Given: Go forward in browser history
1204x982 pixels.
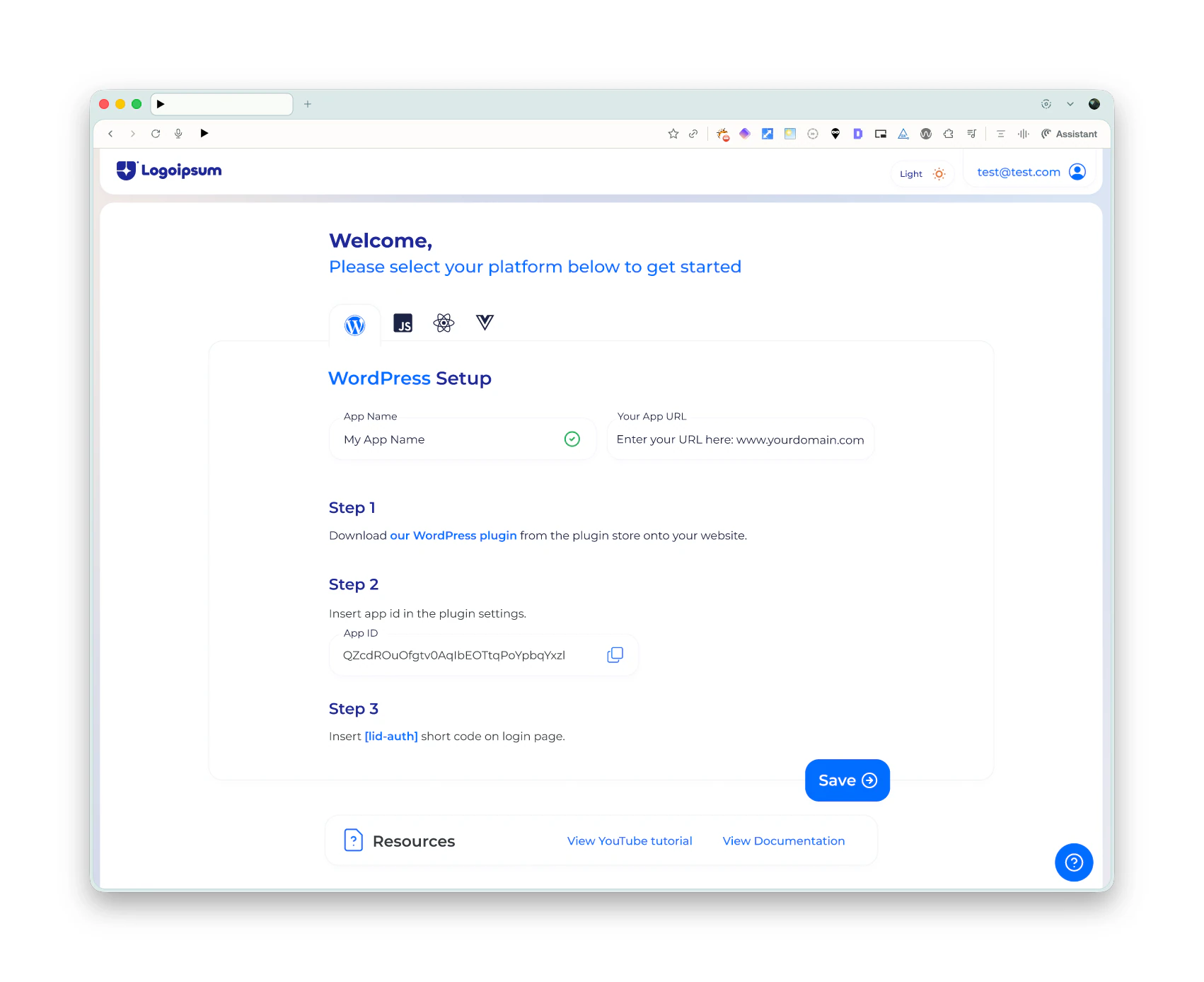Looking at the screenshot, I should pos(132,134).
